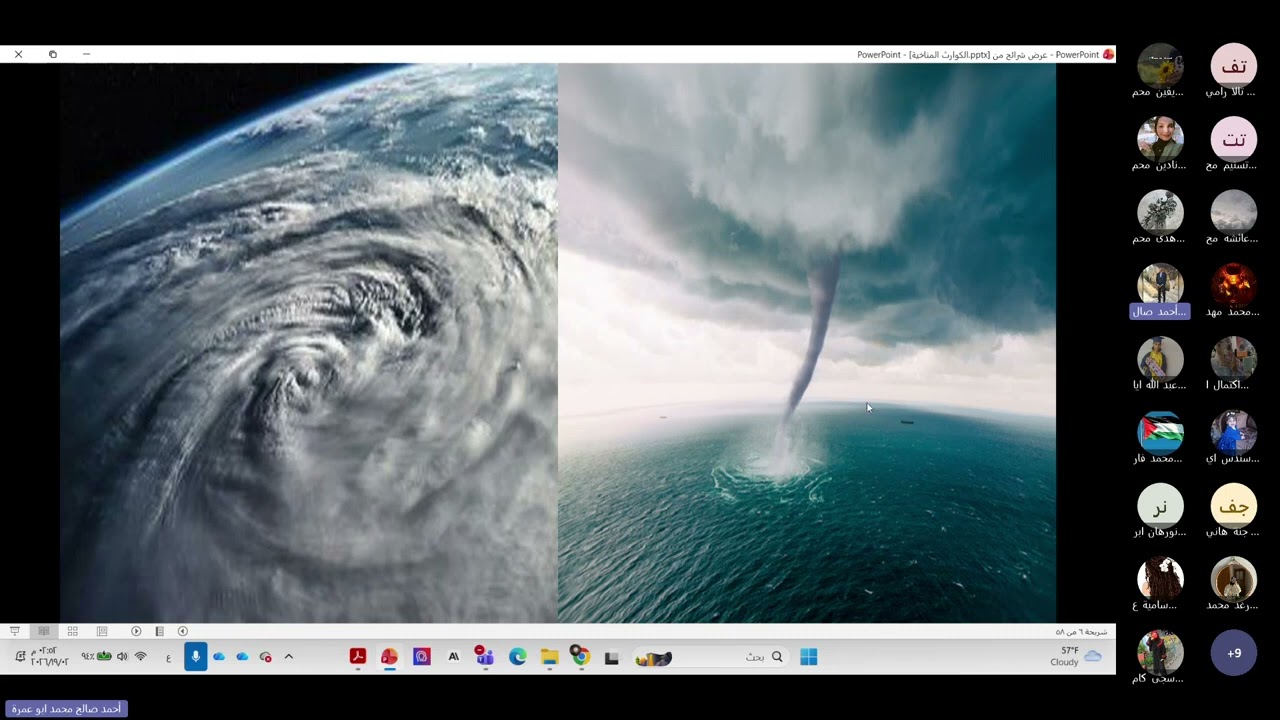Viewport: 1280px width, 720px height.
Task: Open the slide show options menu icon
Action: 159,631
